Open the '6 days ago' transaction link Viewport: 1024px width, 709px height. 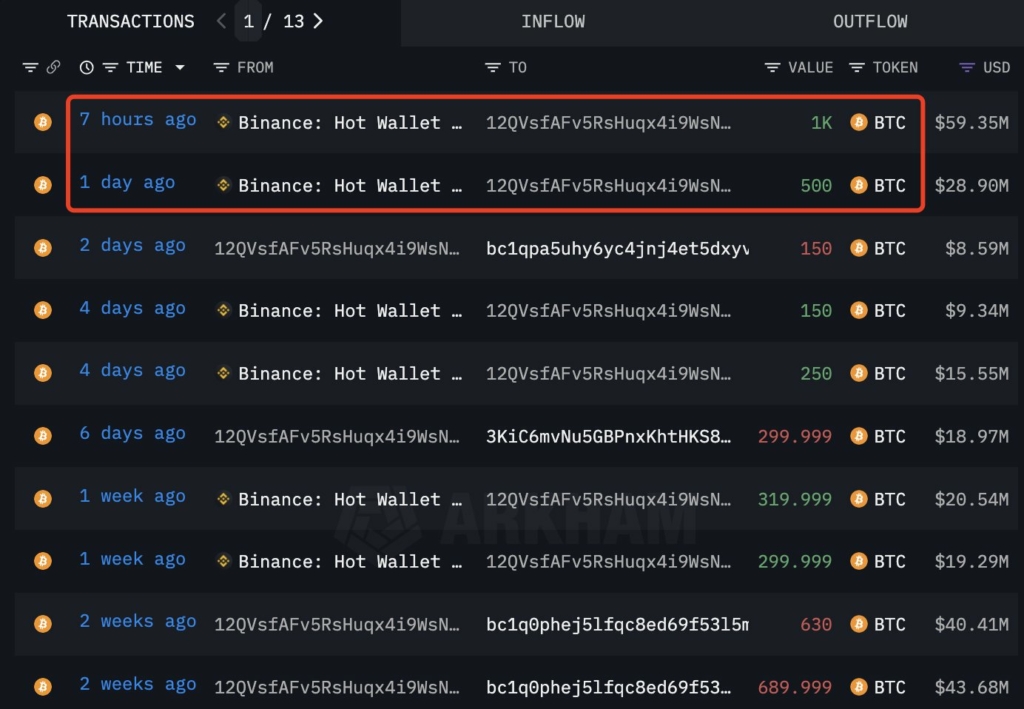point(133,433)
